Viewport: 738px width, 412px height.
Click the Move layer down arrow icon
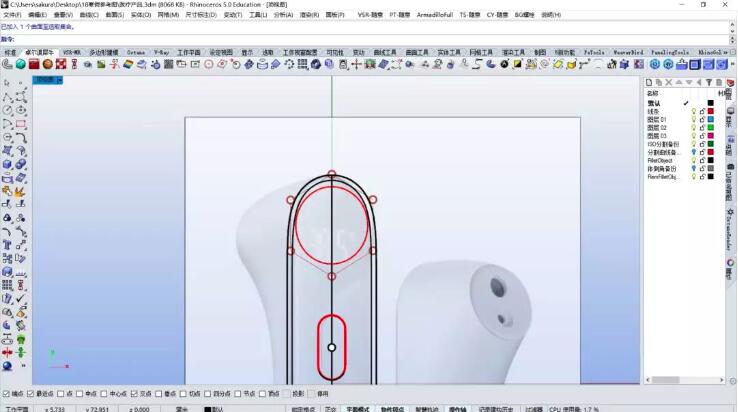689,82
